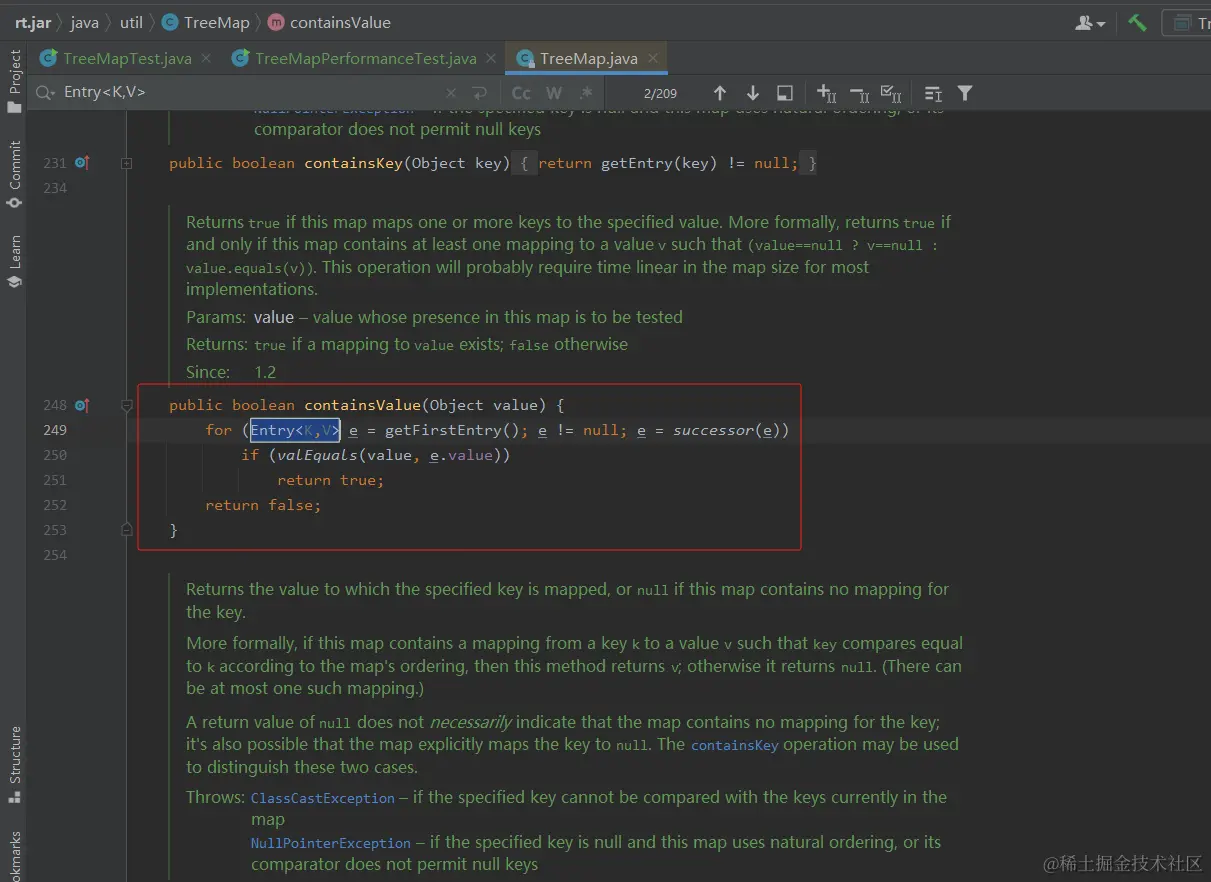Collapse containsValue method at line 248
This screenshot has width=1211, height=882.
(x=127, y=405)
